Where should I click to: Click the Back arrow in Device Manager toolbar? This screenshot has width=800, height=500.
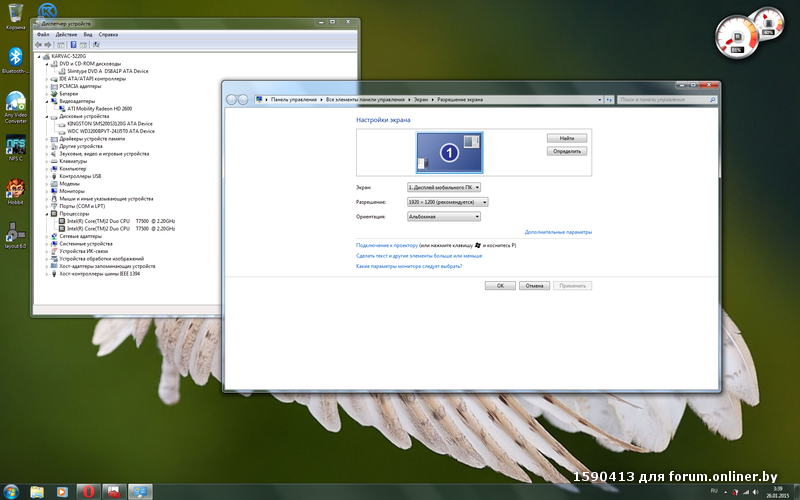tap(39, 45)
